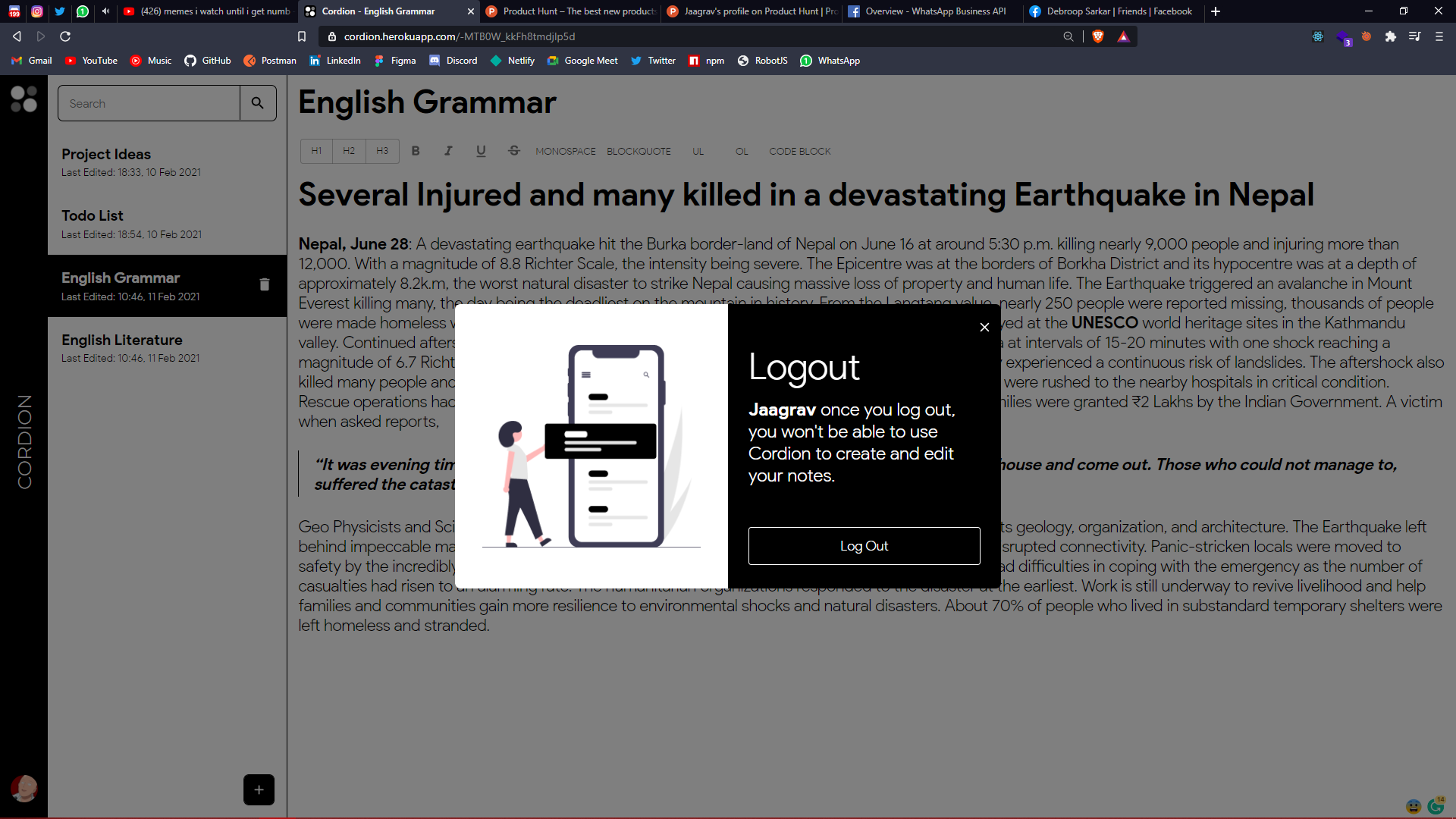Apply BLOCKQUOTE formatting
Image resolution: width=1456 pixels, height=819 pixels.
(639, 151)
